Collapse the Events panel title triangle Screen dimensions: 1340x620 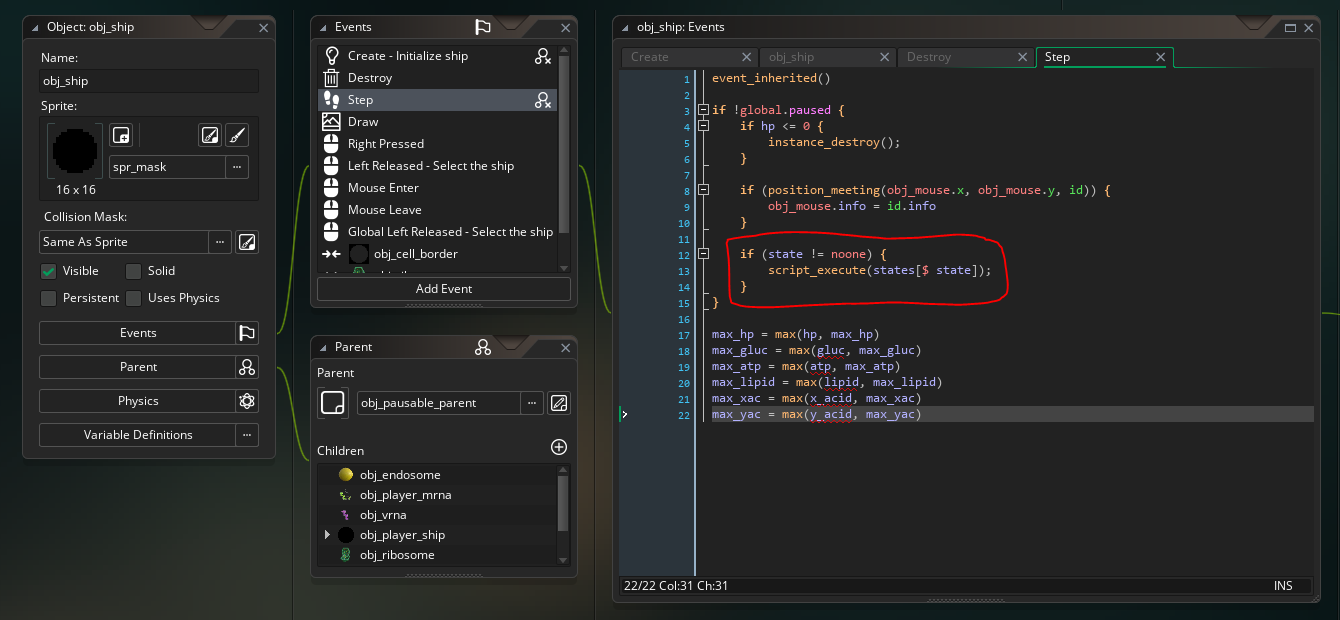pos(322,28)
